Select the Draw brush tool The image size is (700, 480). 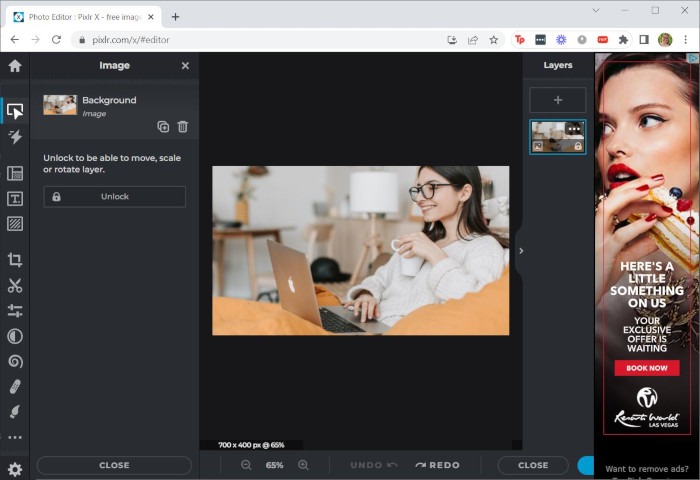pos(15,412)
